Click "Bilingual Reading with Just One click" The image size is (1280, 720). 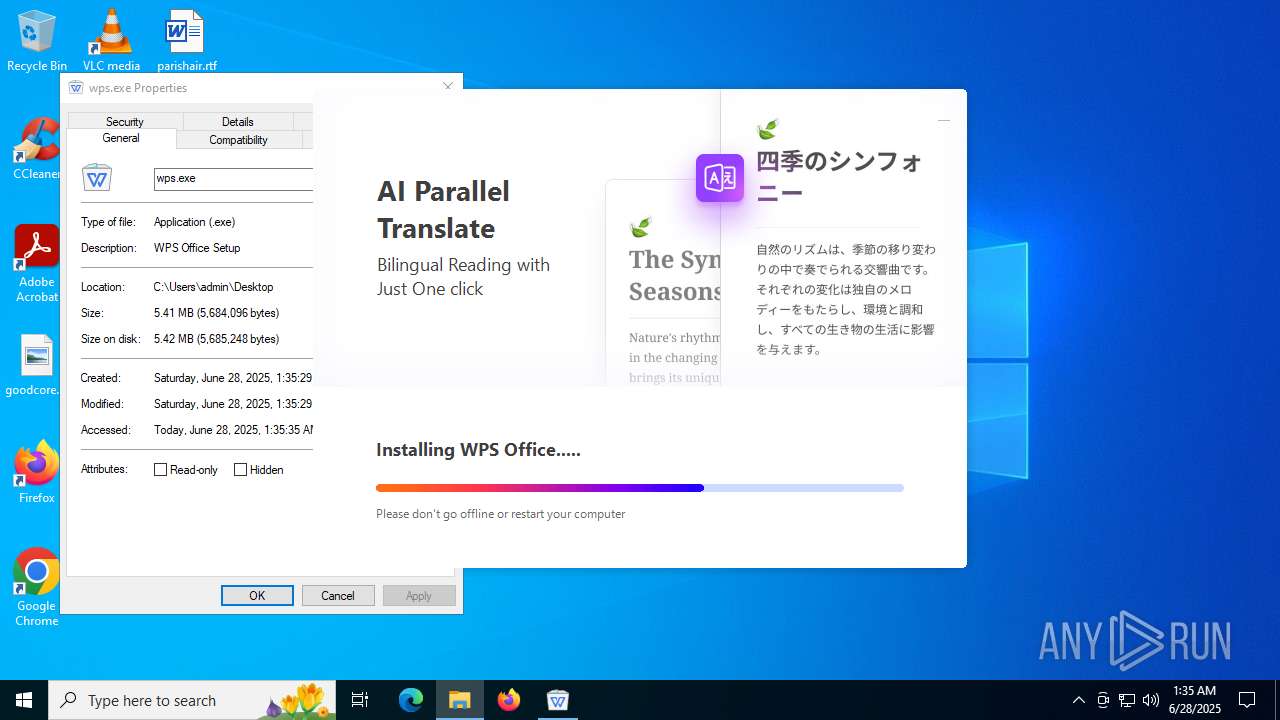(463, 277)
